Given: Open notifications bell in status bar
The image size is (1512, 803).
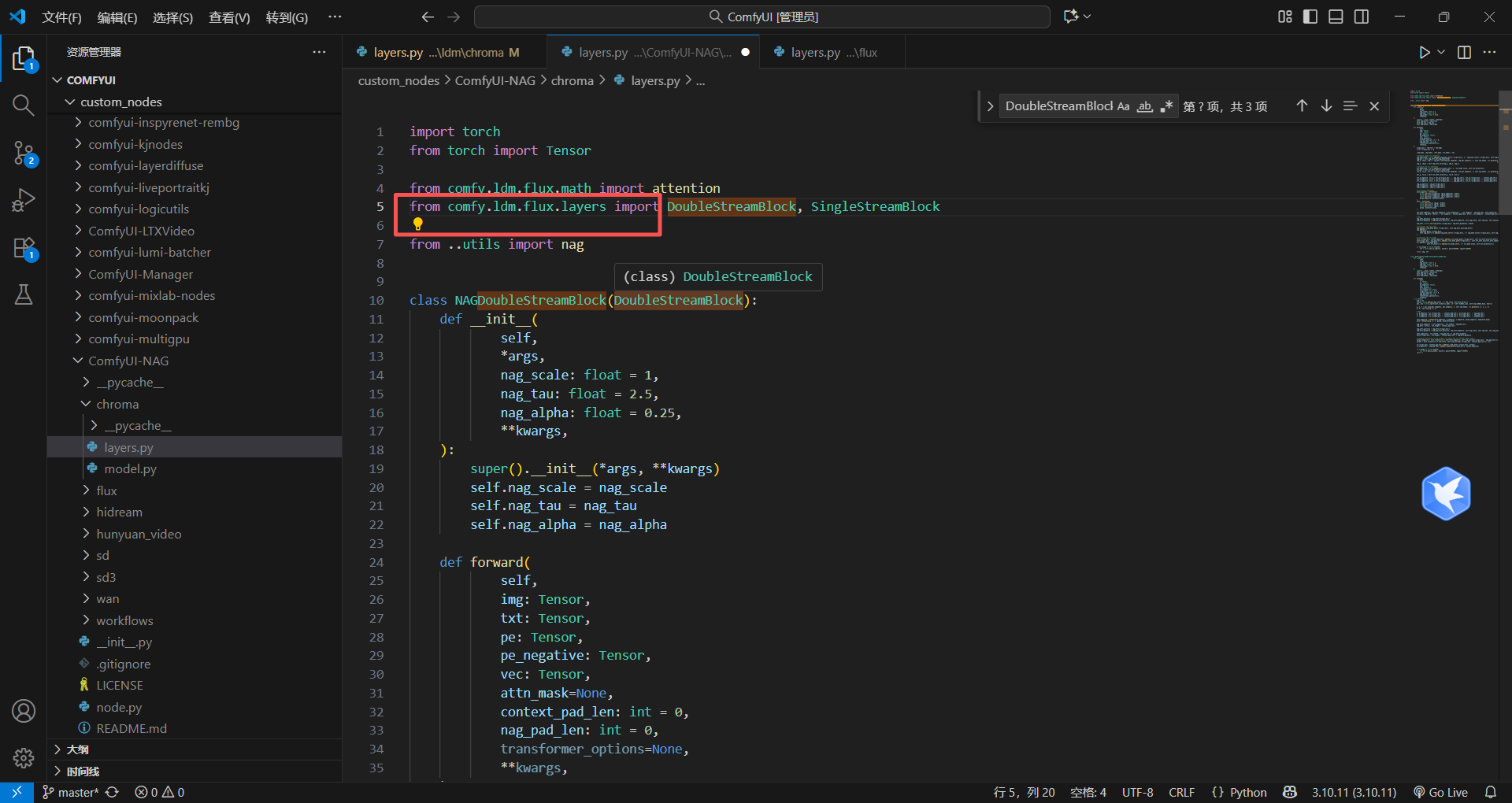Looking at the screenshot, I should point(1491,792).
